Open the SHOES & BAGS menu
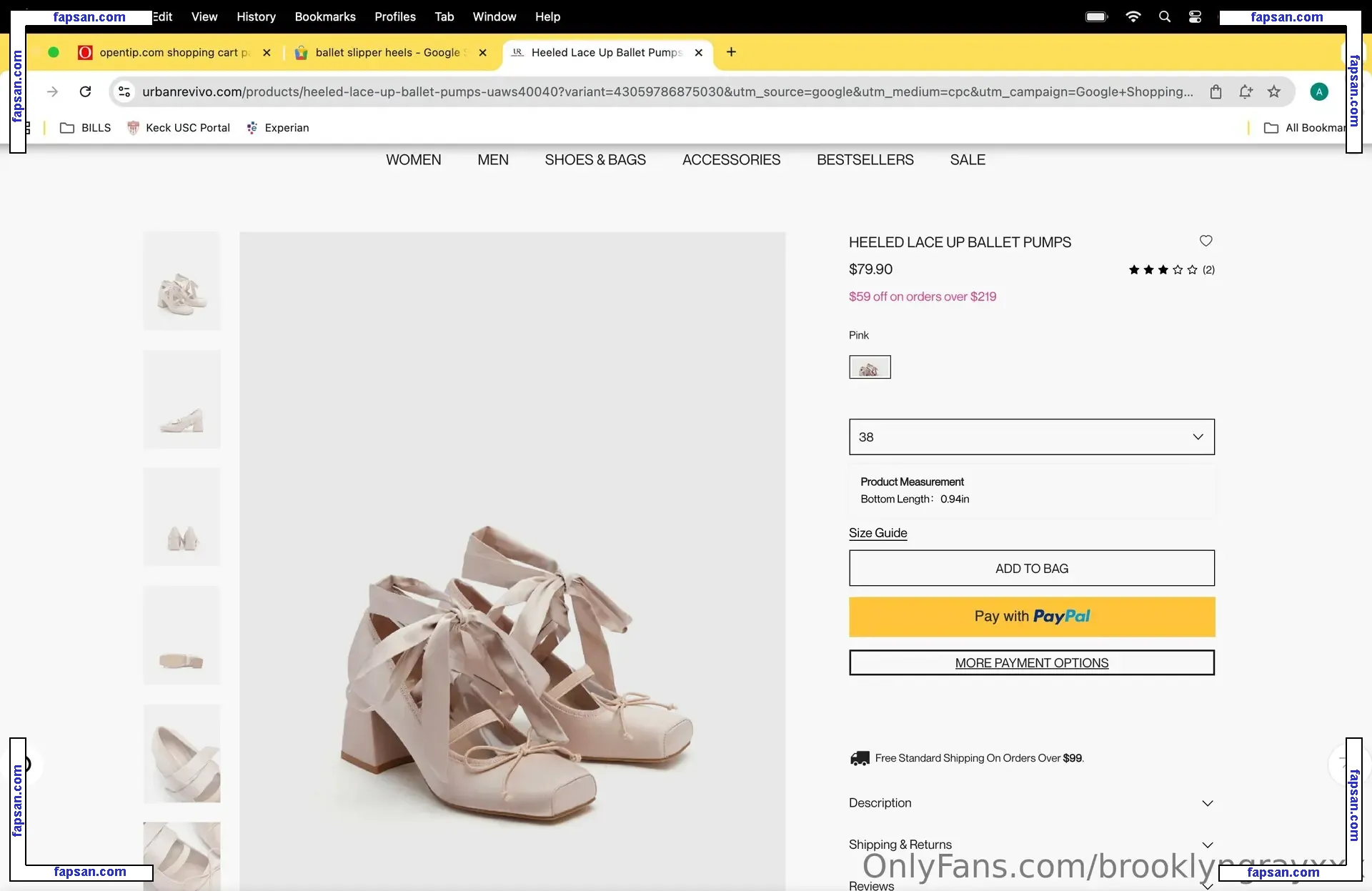This screenshot has width=1372, height=891. click(x=595, y=160)
